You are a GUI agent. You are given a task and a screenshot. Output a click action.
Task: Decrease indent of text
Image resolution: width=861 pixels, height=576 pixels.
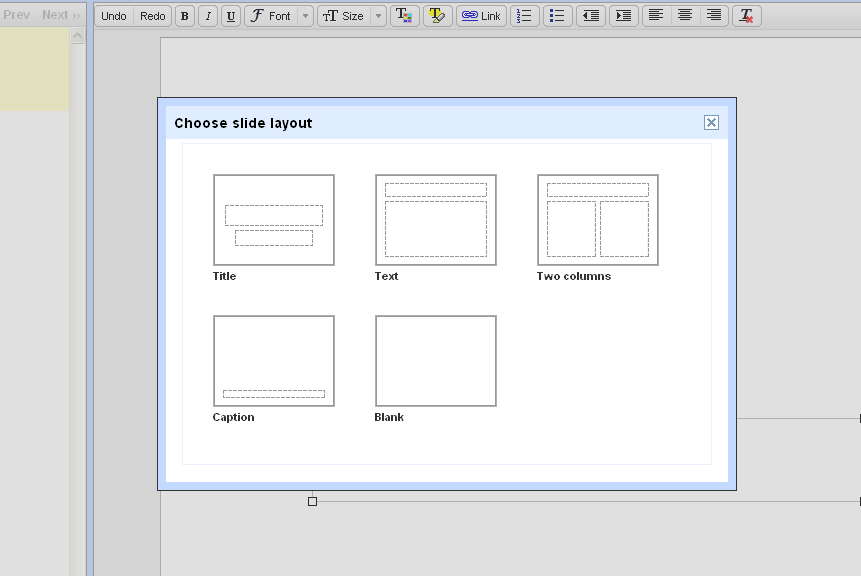[x=591, y=16]
